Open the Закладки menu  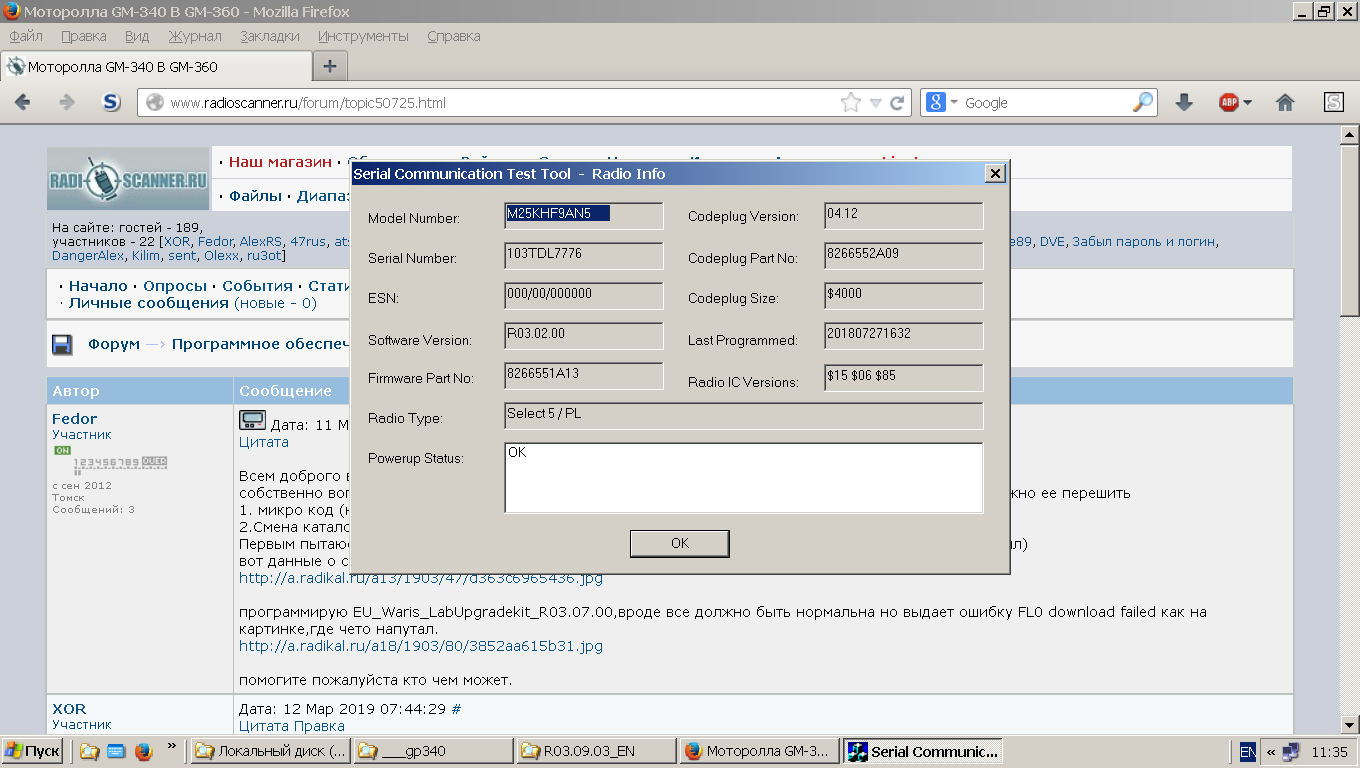pos(270,36)
